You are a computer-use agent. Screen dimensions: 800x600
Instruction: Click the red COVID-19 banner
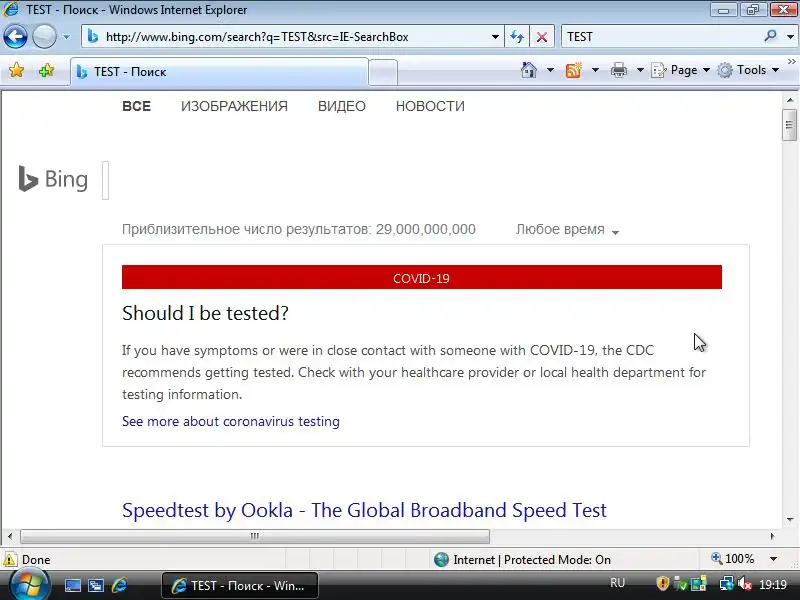pyautogui.click(x=421, y=278)
